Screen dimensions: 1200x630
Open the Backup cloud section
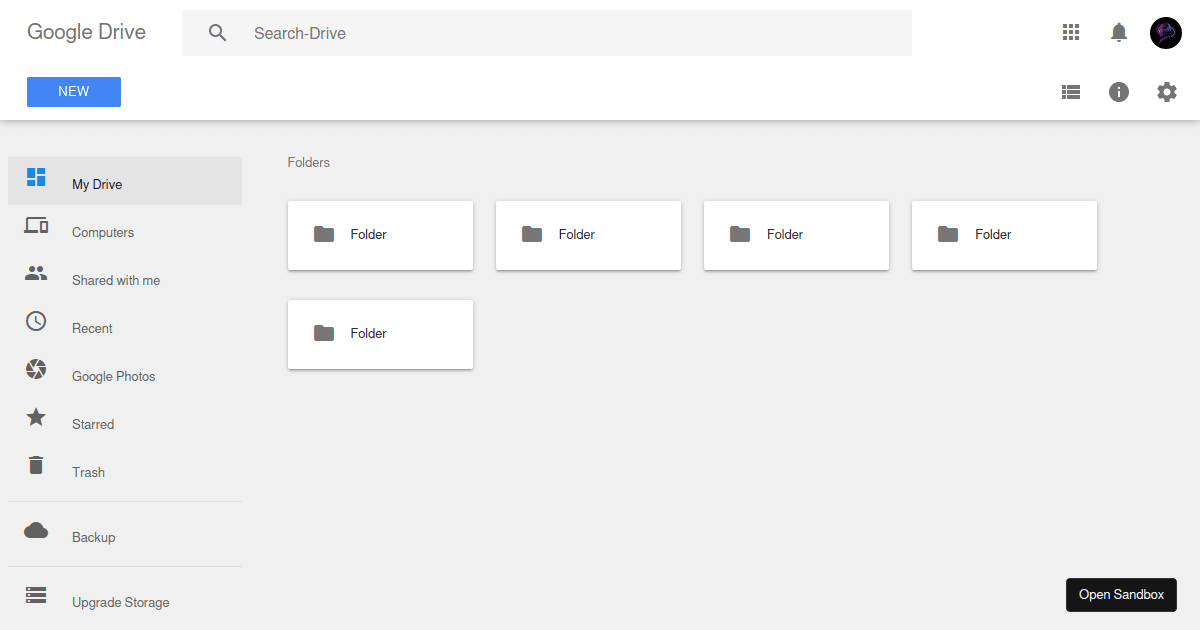coord(93,537)
